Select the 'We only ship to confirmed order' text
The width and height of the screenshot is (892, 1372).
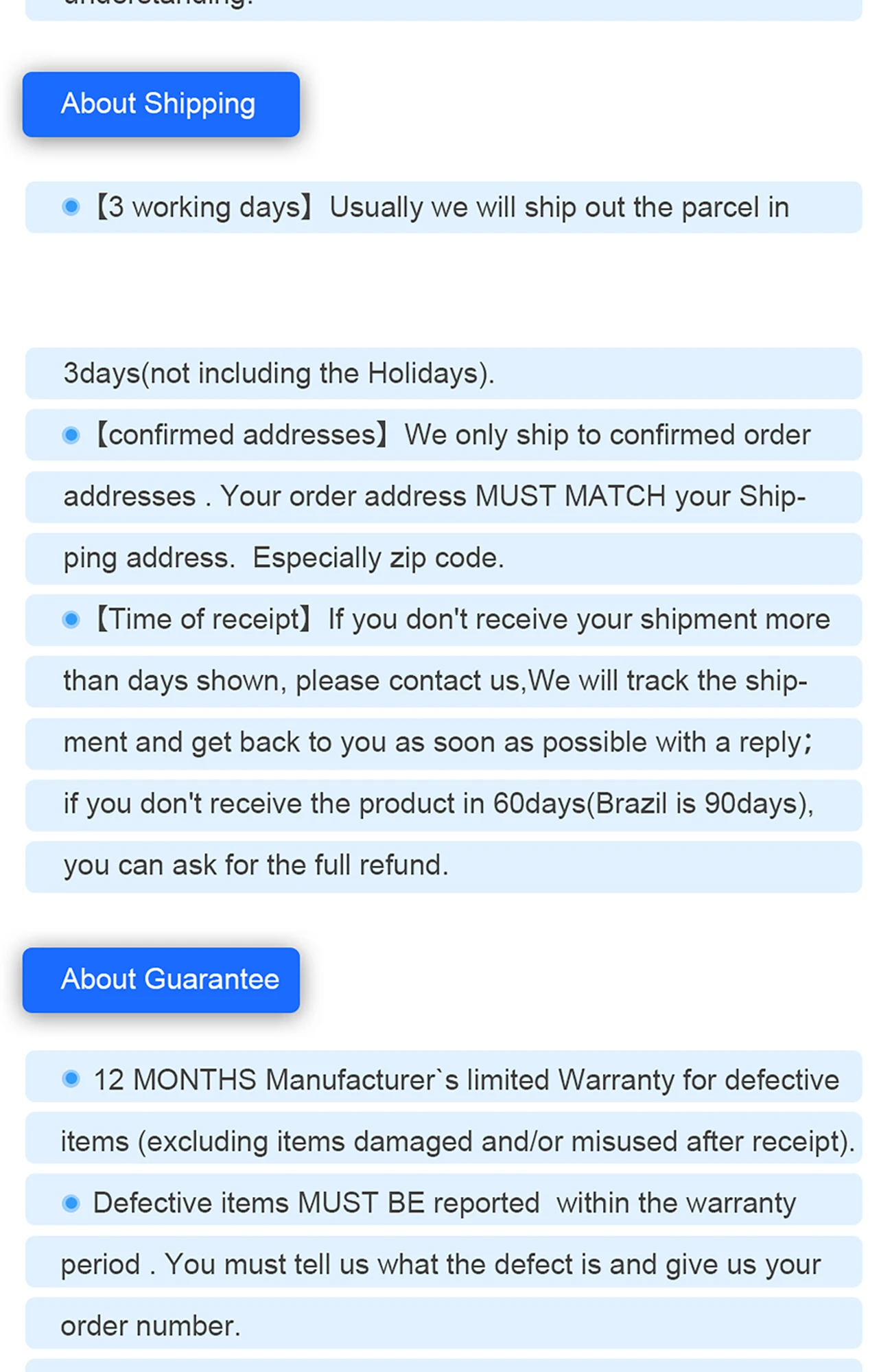click(607, 435)
